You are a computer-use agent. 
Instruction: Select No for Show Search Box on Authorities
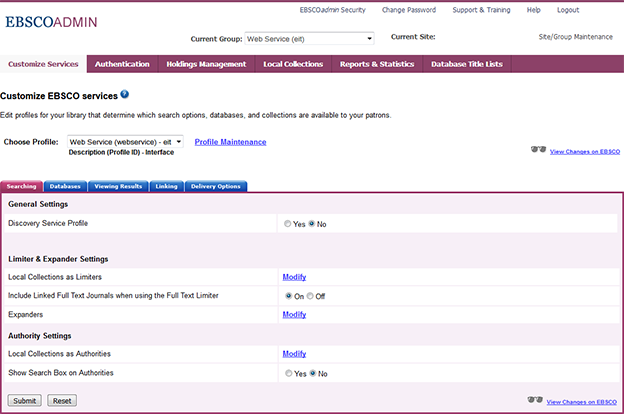pos(313,373)
